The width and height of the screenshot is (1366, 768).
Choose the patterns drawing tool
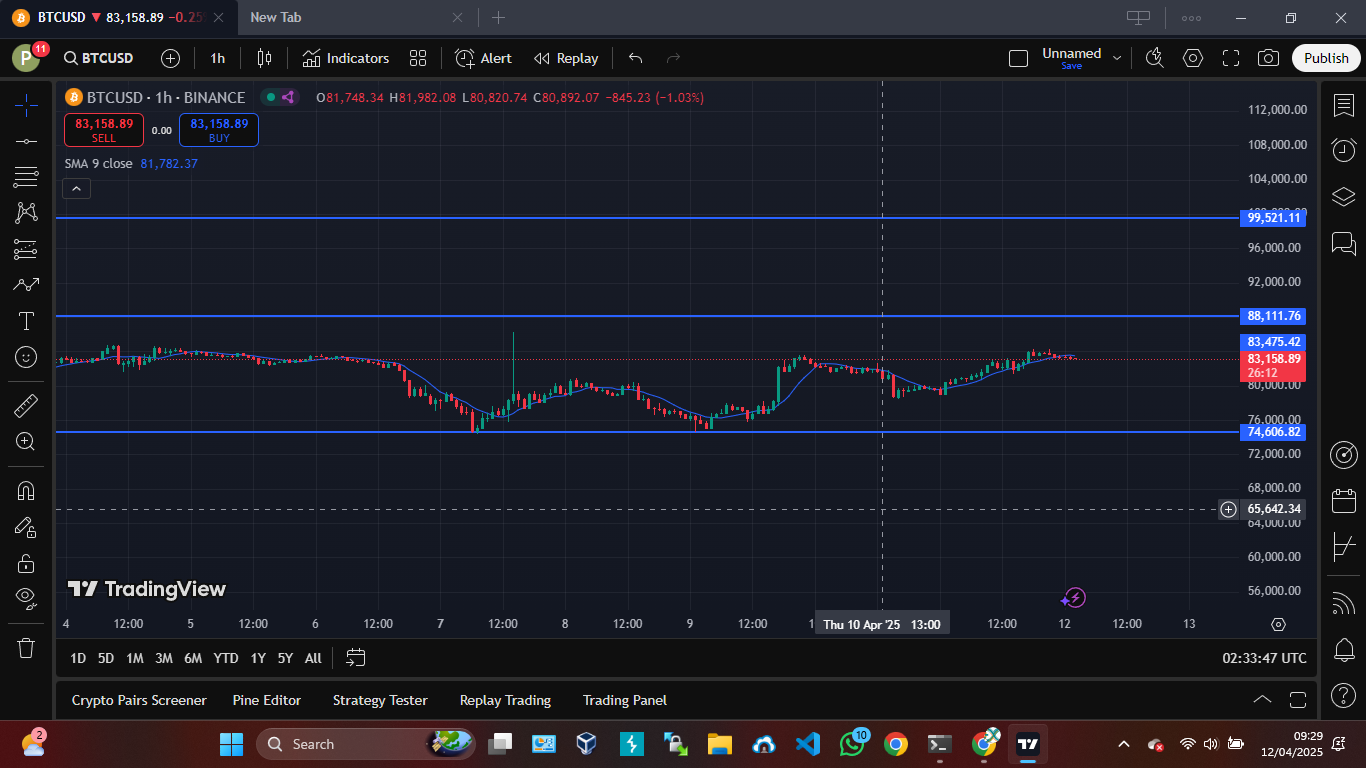coord(26,213)
